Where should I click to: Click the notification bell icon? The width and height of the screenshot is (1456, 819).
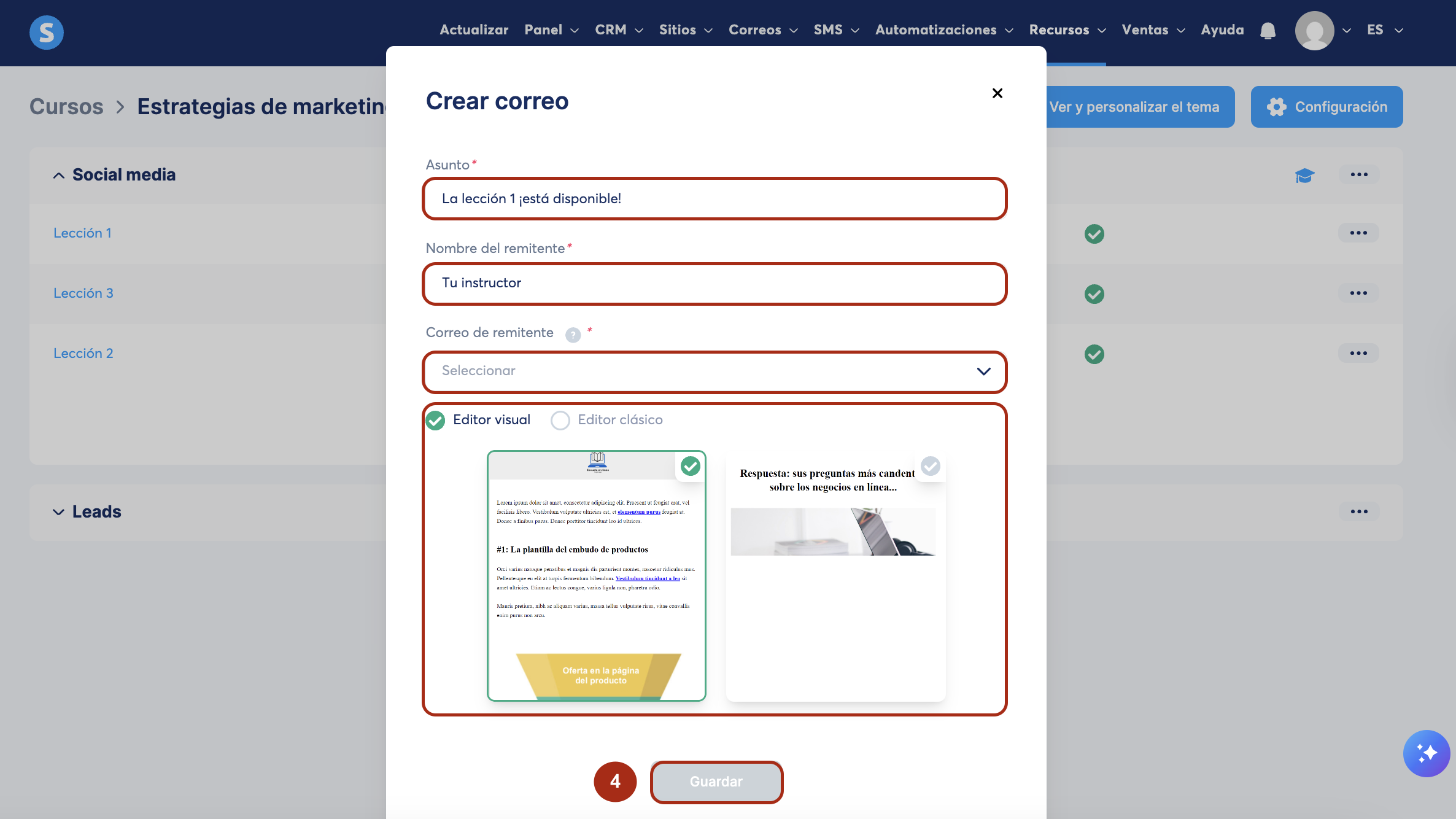(1268, 31)
